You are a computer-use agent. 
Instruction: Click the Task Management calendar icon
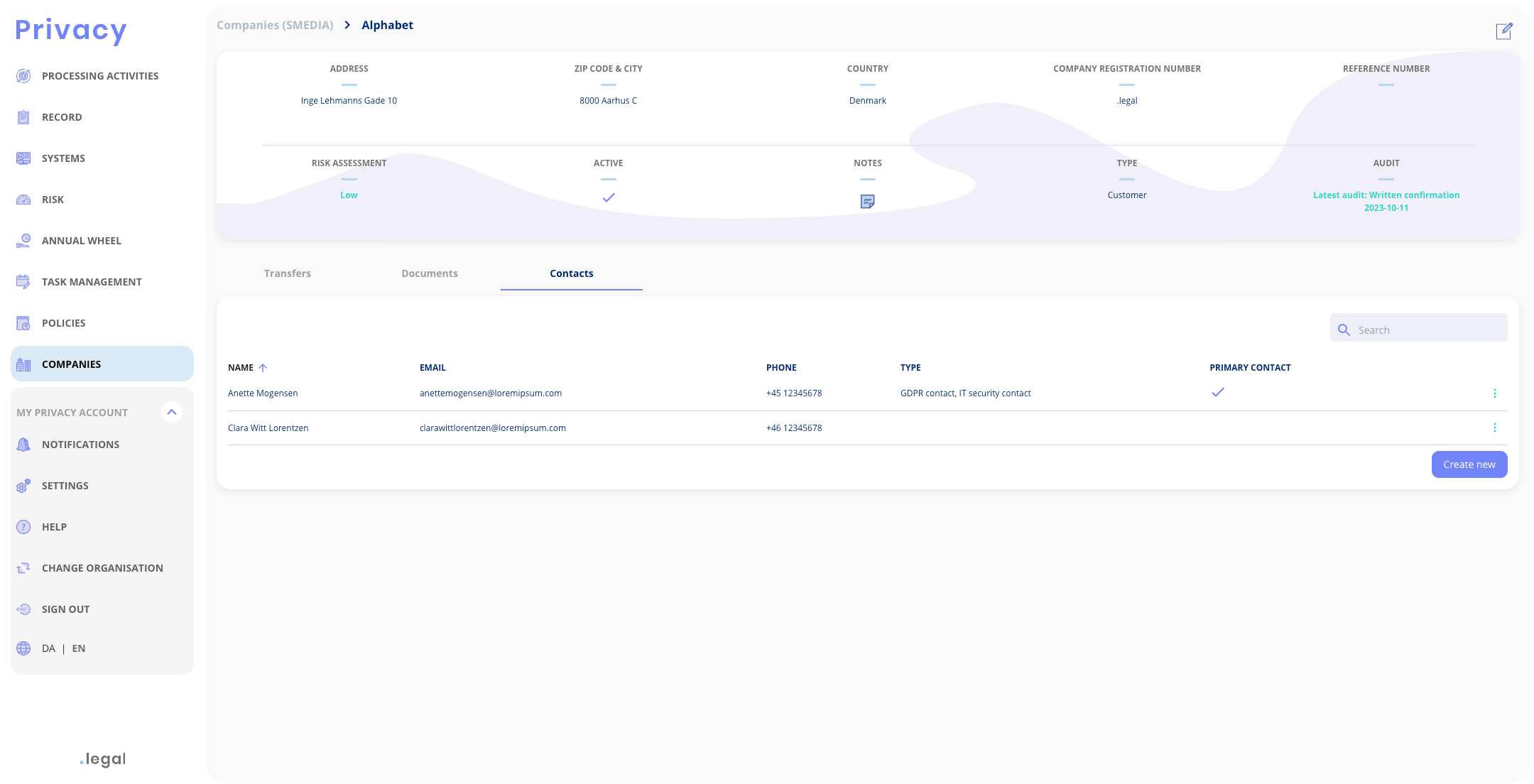pyautogui.click(x=23, y=282)
